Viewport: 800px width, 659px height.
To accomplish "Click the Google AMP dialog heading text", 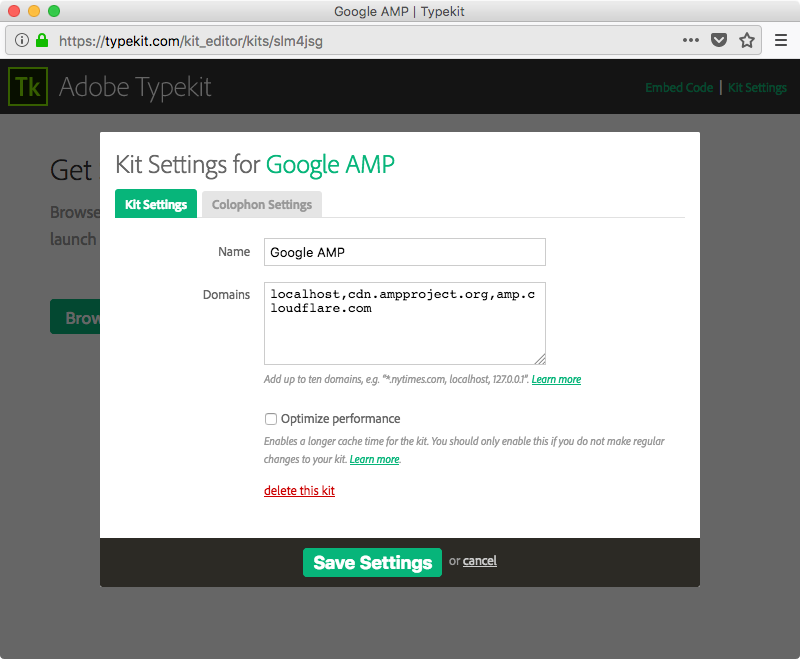I will coord(330,165).
